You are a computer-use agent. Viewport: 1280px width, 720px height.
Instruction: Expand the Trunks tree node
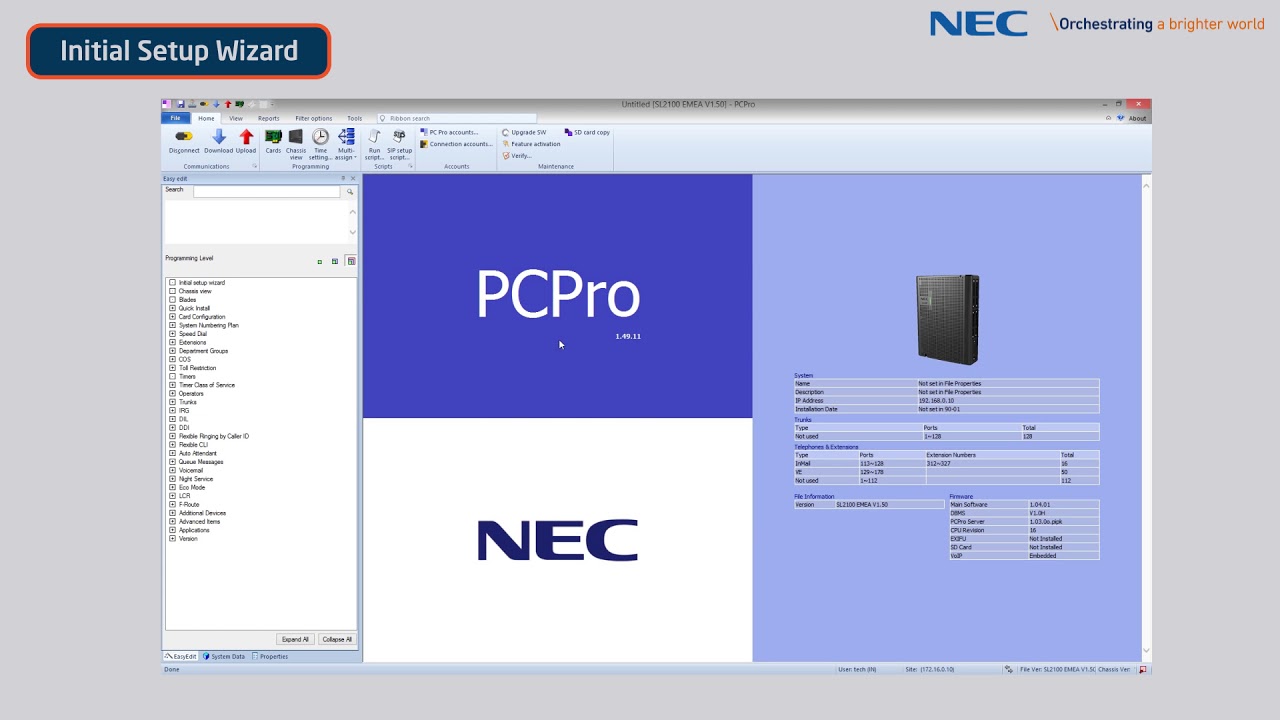click(x=172, y=402)
